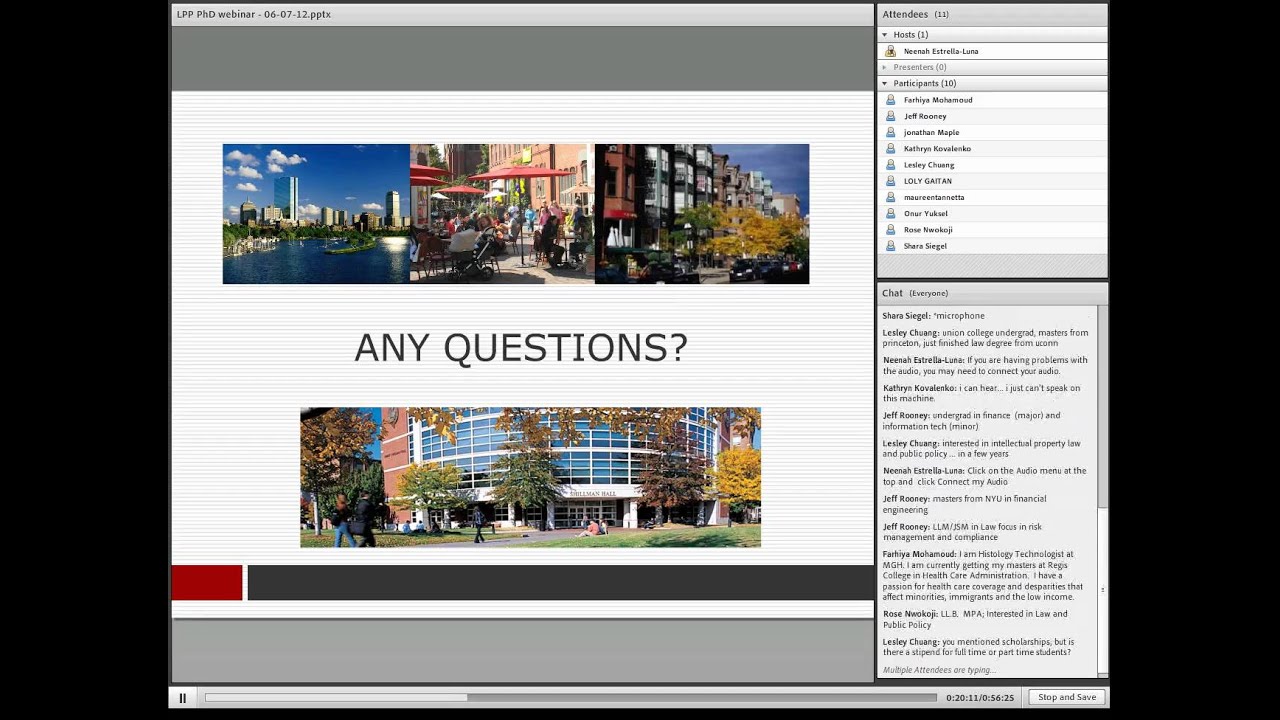Click the Shillman Hall campus photo
Viewport: 1280px width, 720px height.
tap(530, 477)
